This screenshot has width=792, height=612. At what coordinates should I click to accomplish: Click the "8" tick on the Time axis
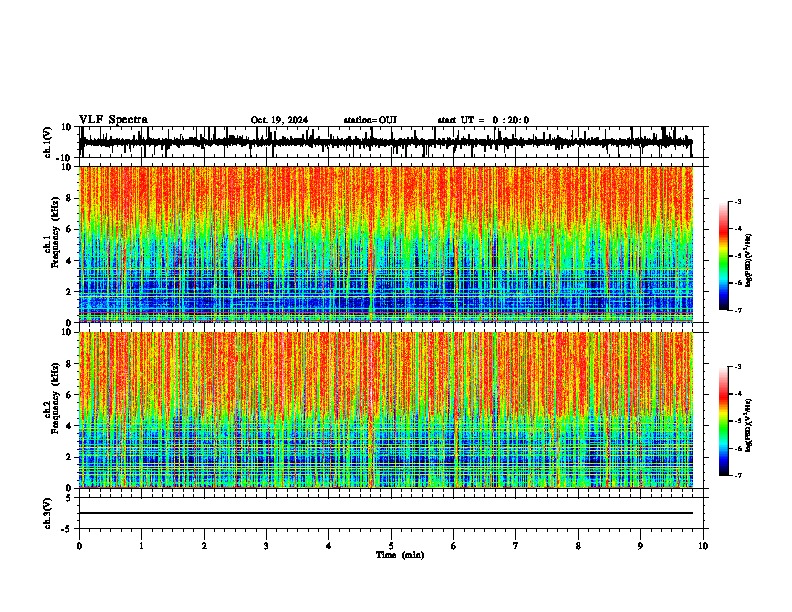pyautogui.click(x=578, y=546)
